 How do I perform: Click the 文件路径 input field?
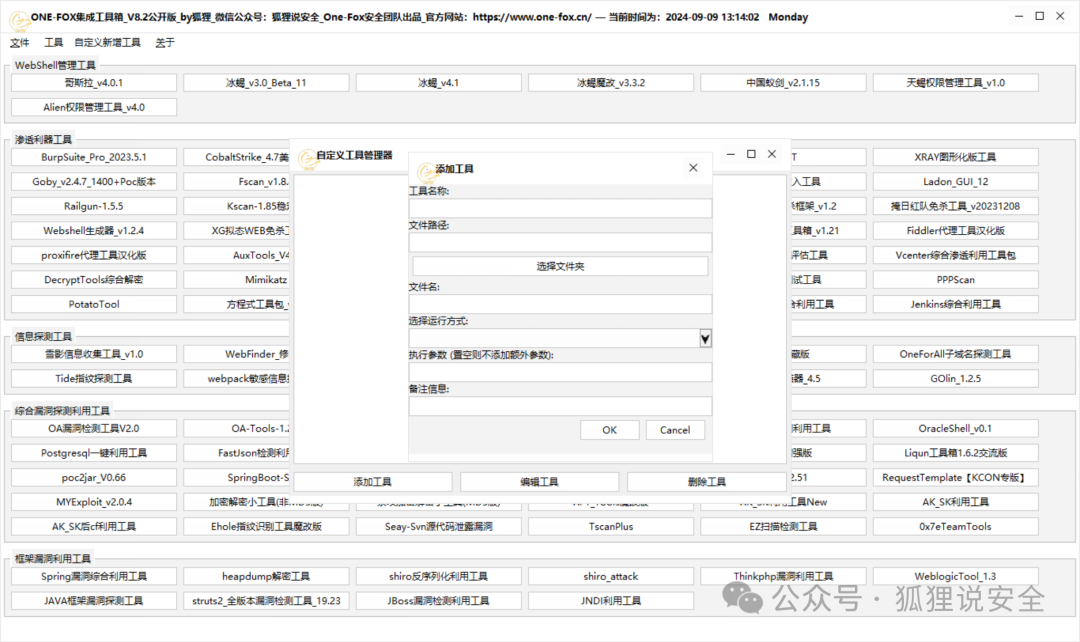(560, 242)
